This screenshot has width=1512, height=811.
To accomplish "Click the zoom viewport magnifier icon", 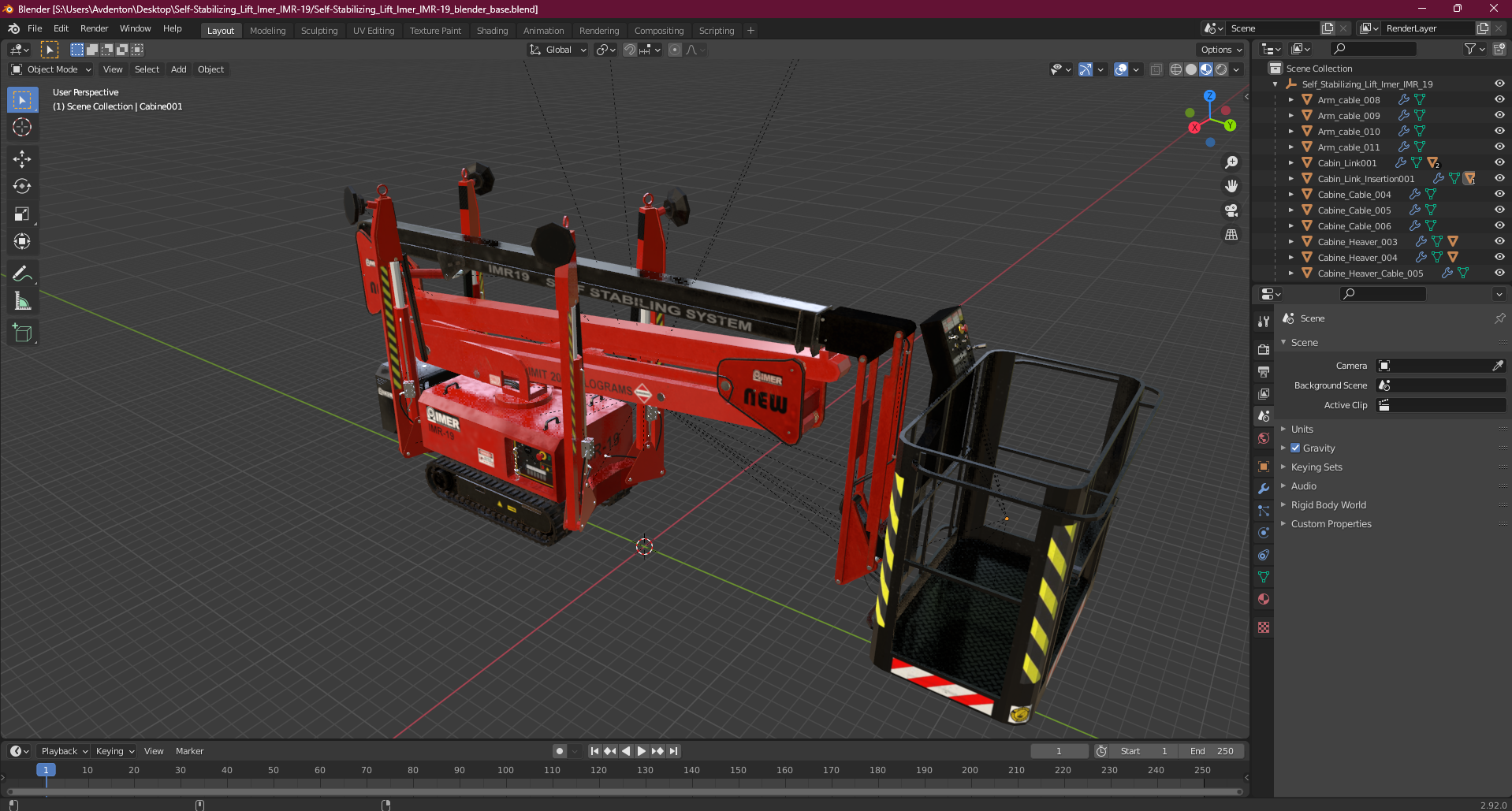I will [1231, 162].
